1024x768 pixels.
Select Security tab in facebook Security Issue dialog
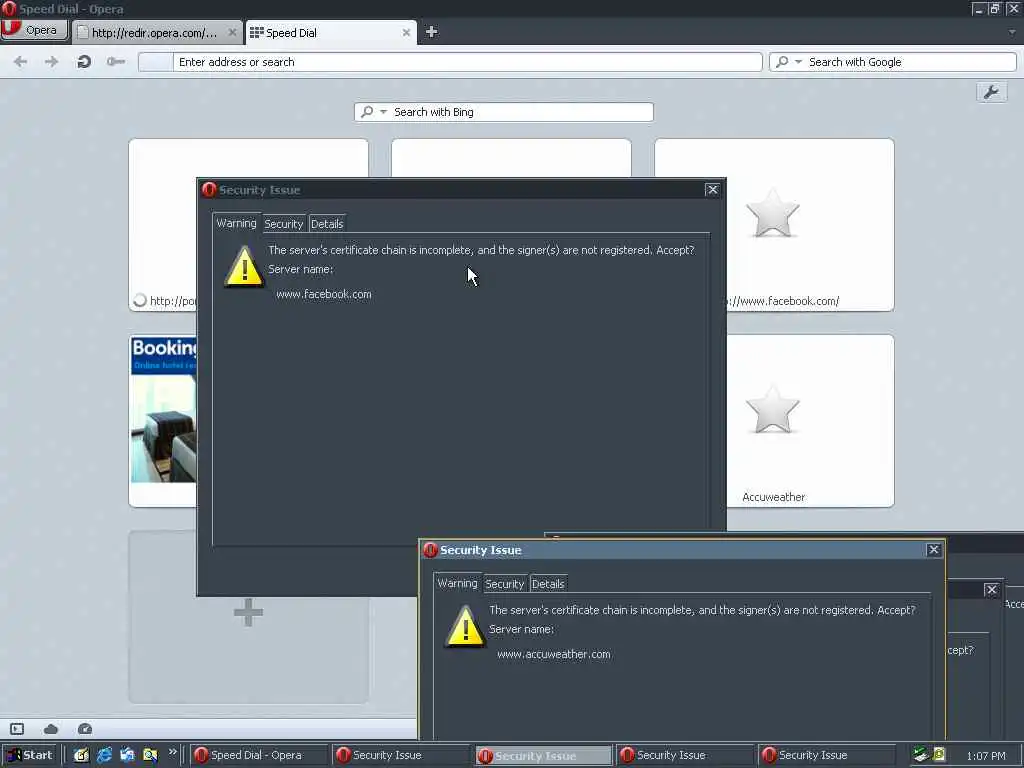pyautogui.click(x=283, y=224)
